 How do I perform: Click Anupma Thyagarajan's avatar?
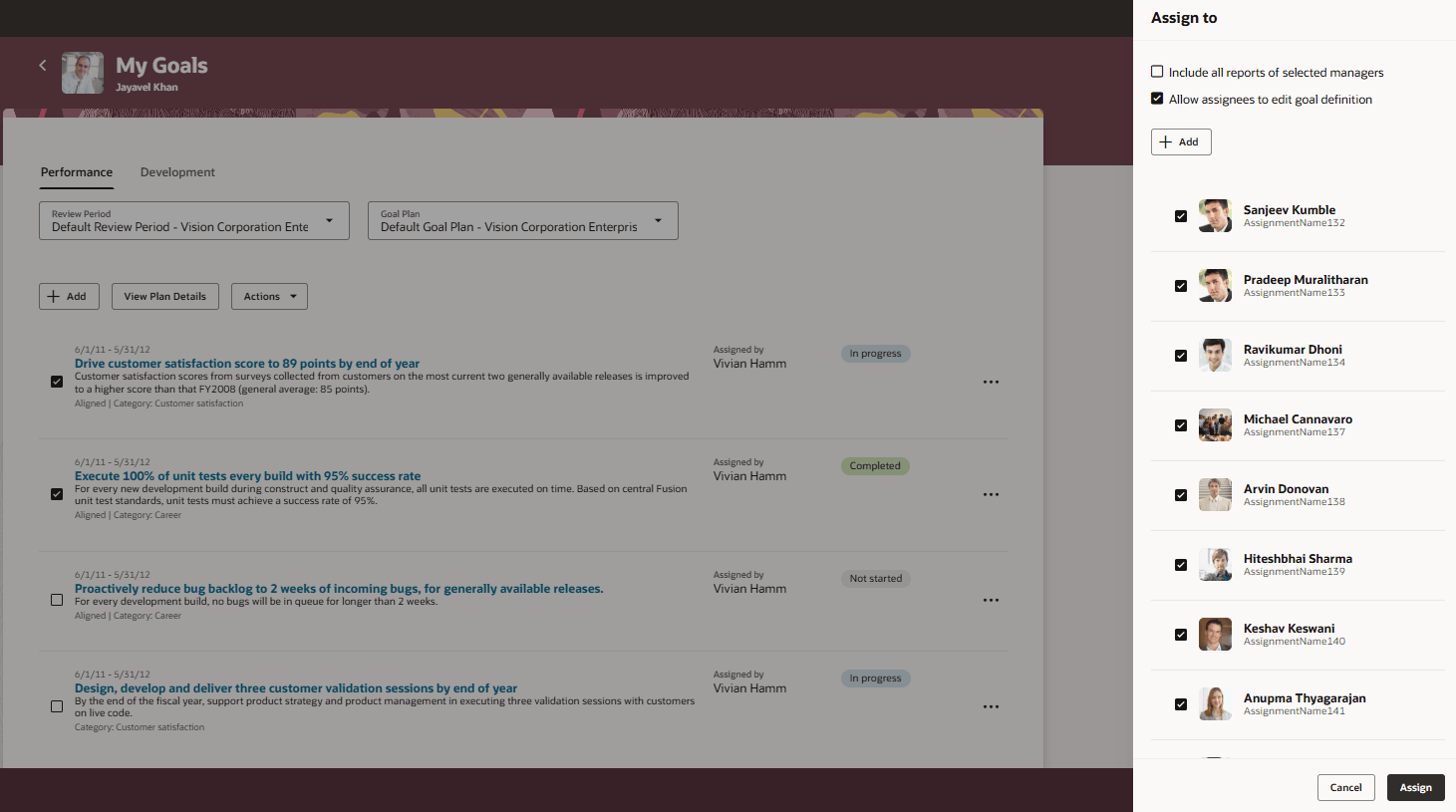tap(1215, 704)
